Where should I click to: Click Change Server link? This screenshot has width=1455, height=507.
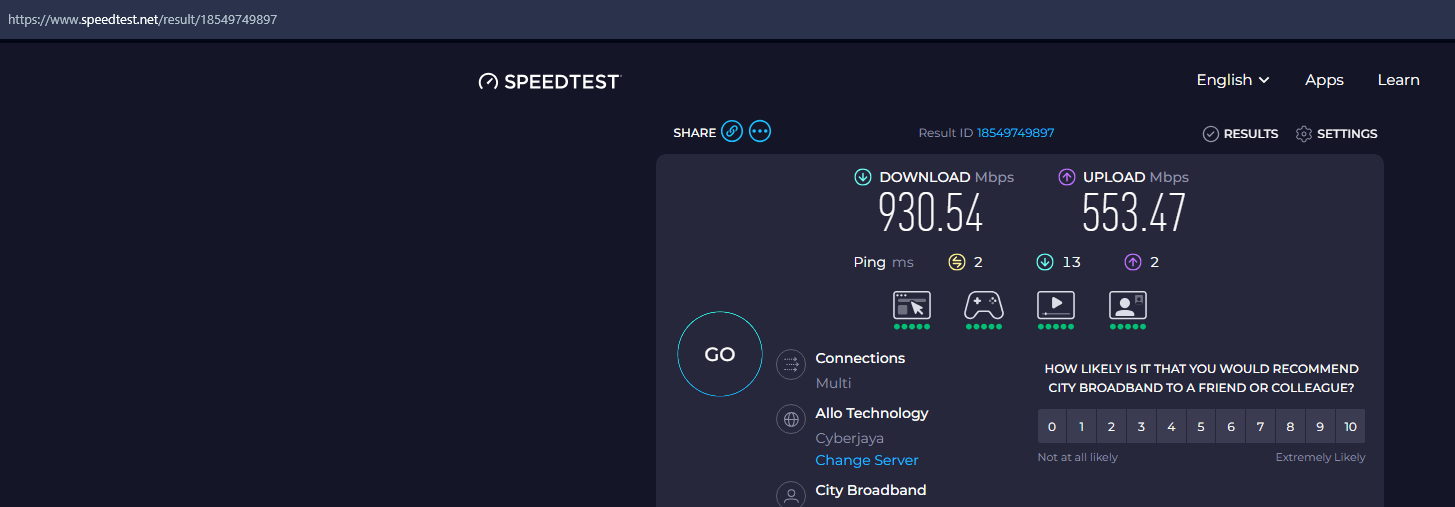click(x=867, y=460)
